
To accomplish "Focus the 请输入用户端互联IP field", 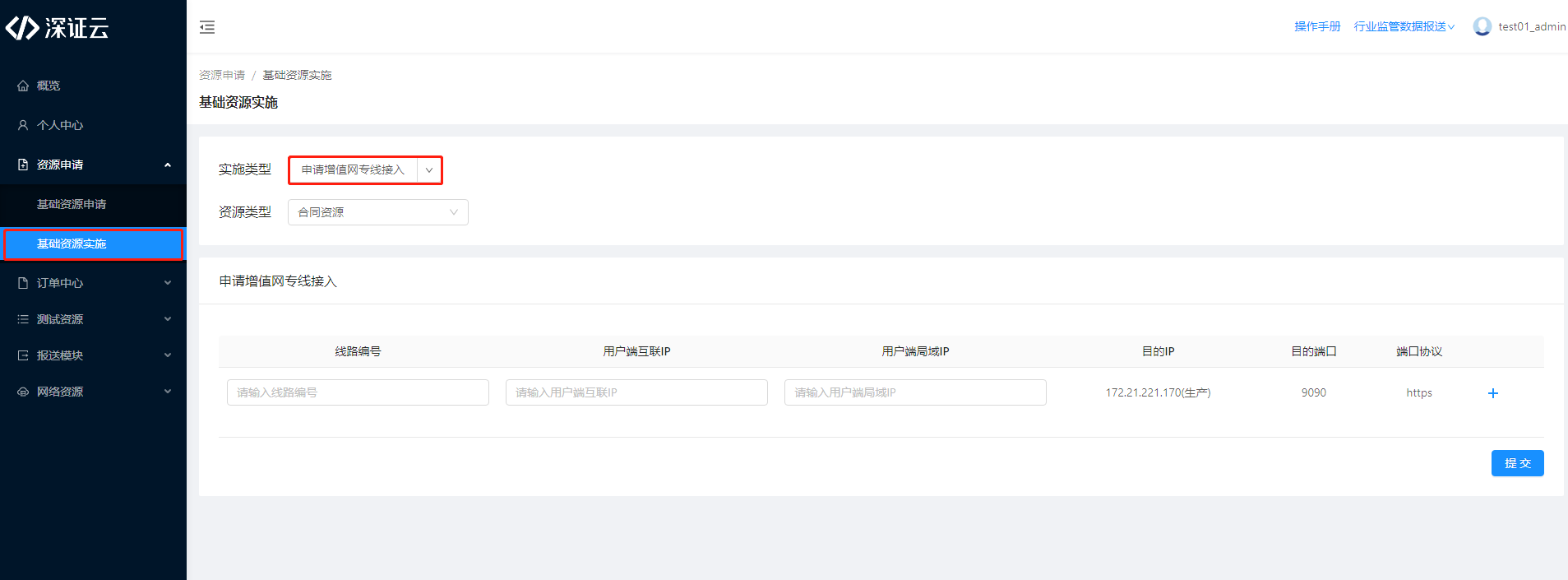I will 636,392.
